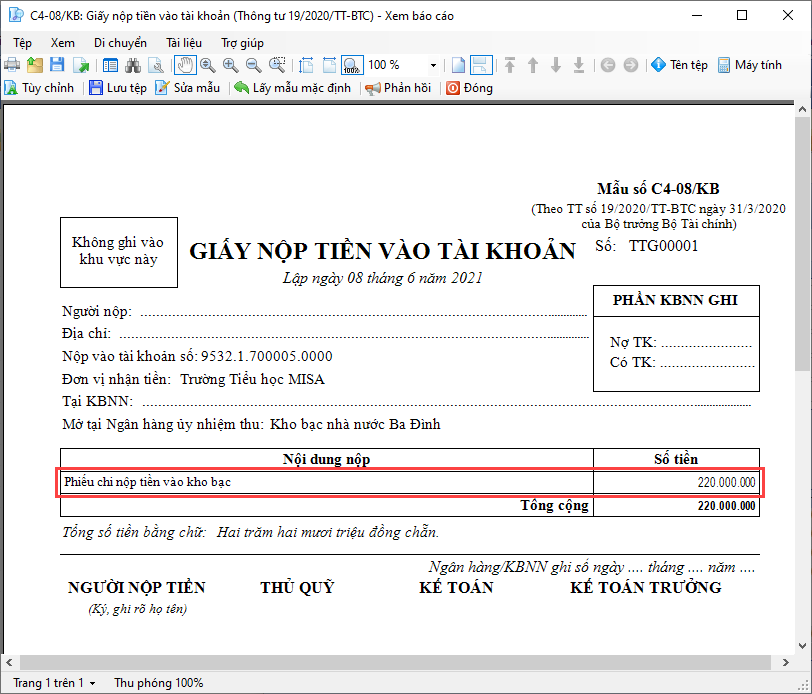Viewport: 812px width, 694px height.
Task: Click the zoom in magnifier icon
Action: pos(231,65)
